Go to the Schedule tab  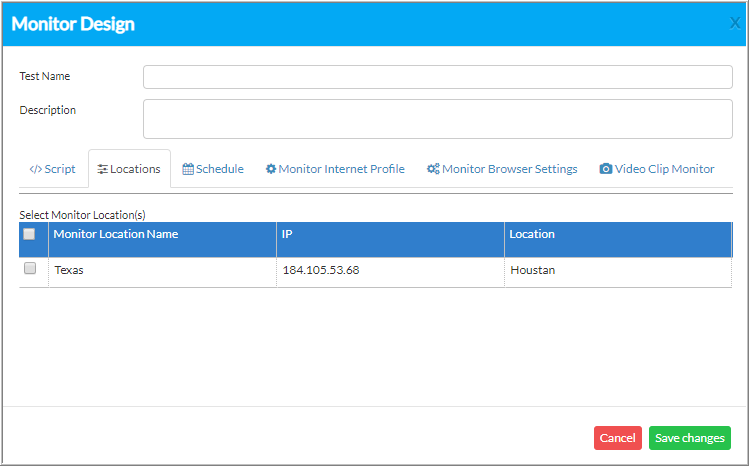click(x=213, y=169)
